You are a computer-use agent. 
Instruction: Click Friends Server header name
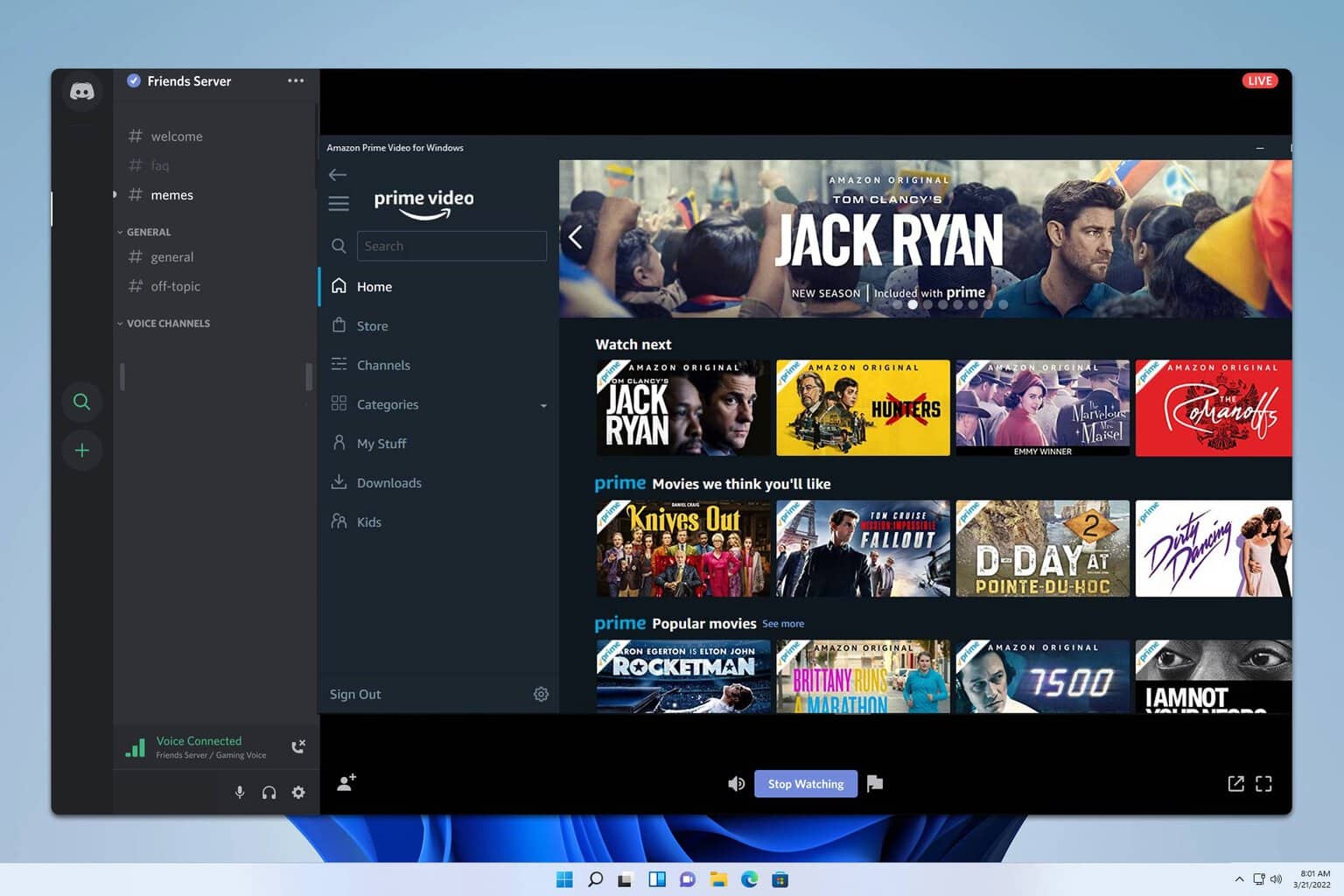189,80
